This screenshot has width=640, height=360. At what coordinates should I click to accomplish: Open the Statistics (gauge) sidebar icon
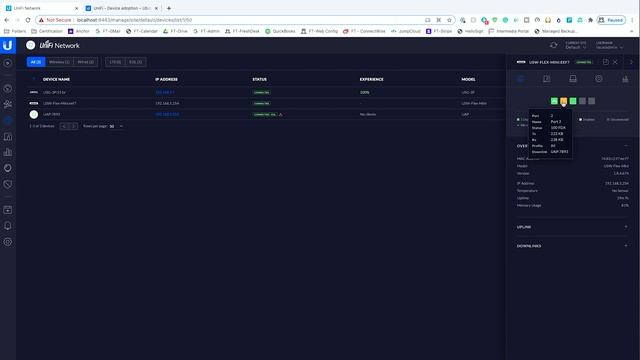click(x=8, y=88)
